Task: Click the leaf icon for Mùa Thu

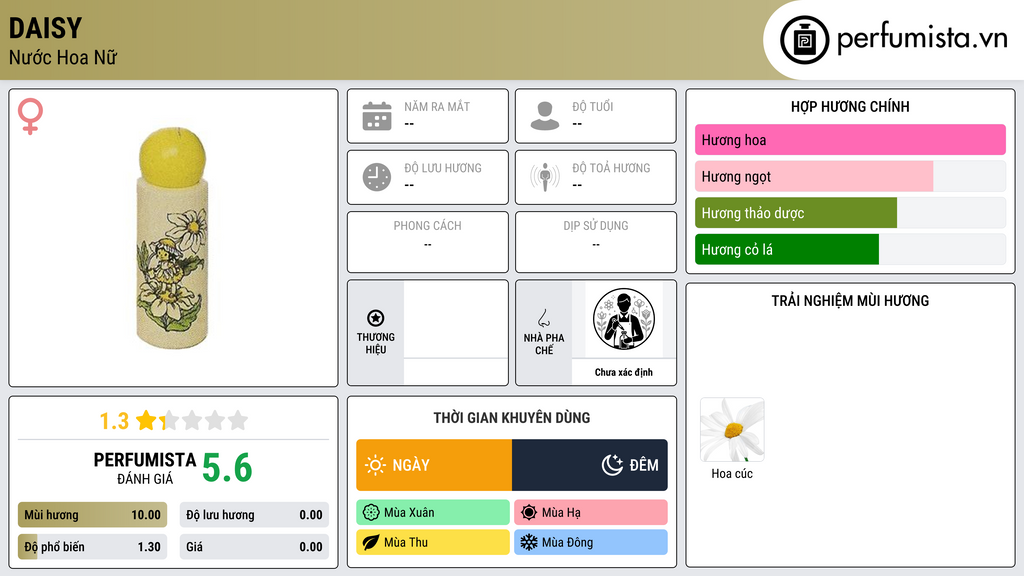Action: pyautogui.click(x=371, y=542)
